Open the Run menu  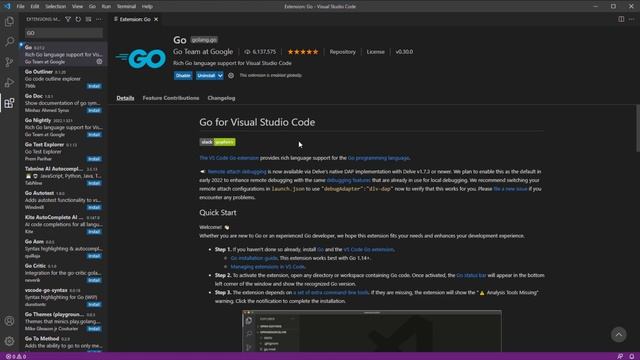pos(106,7)
